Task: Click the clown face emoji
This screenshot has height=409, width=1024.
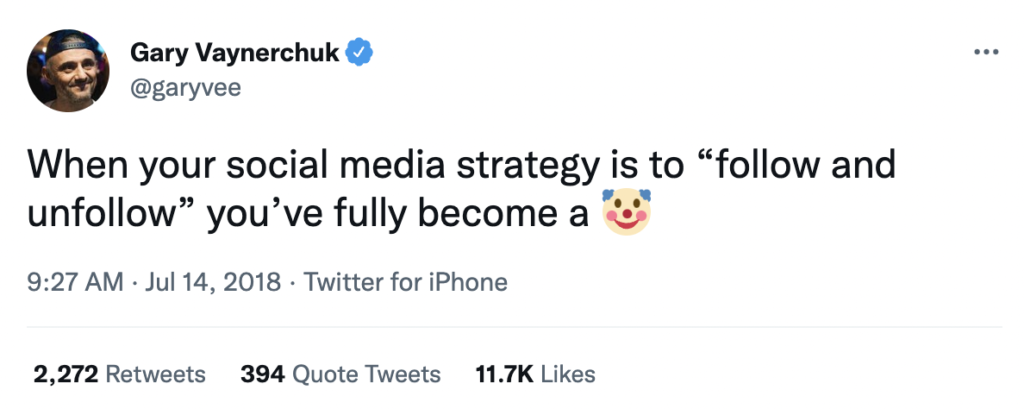Action: point(625,214)
